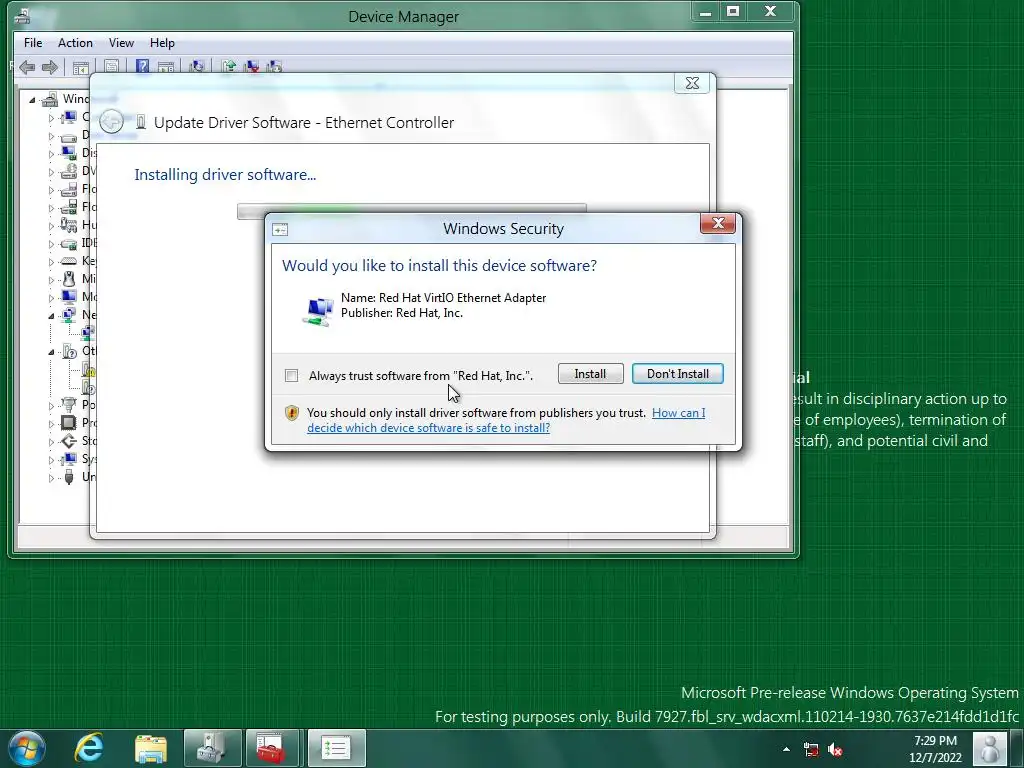Click the Uninstall device toolbar icon with red X
Viewport: 1024px width, 768px height.
click(x=251, y=67)
